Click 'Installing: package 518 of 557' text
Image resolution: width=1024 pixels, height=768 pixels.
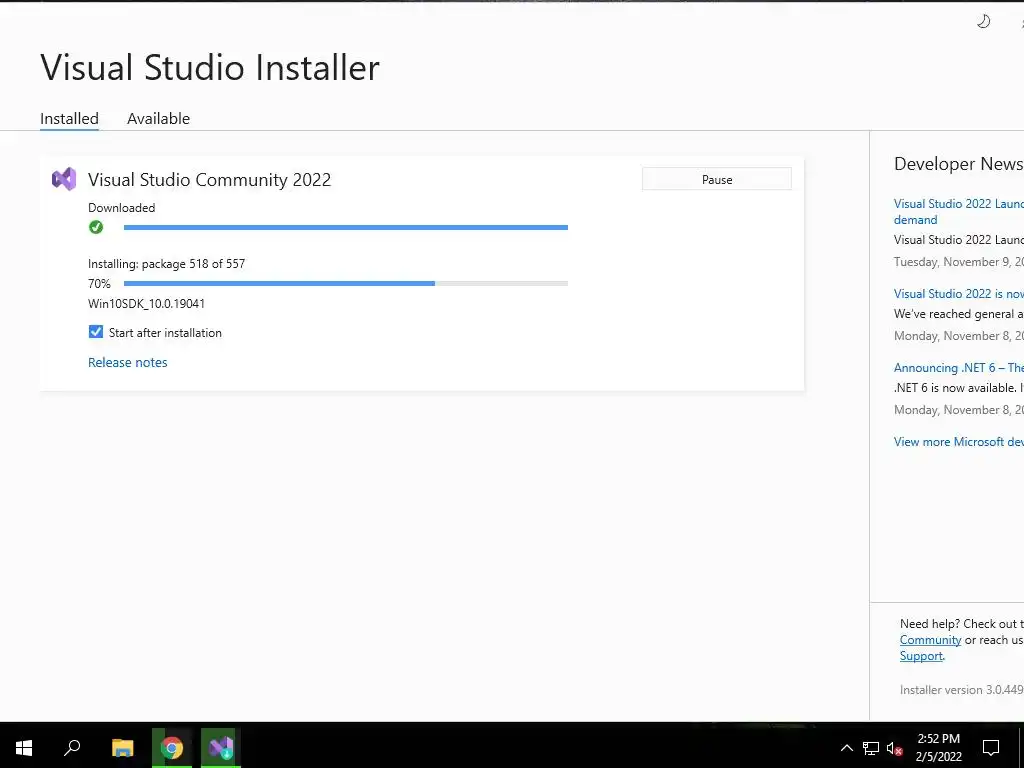[167, 264]
